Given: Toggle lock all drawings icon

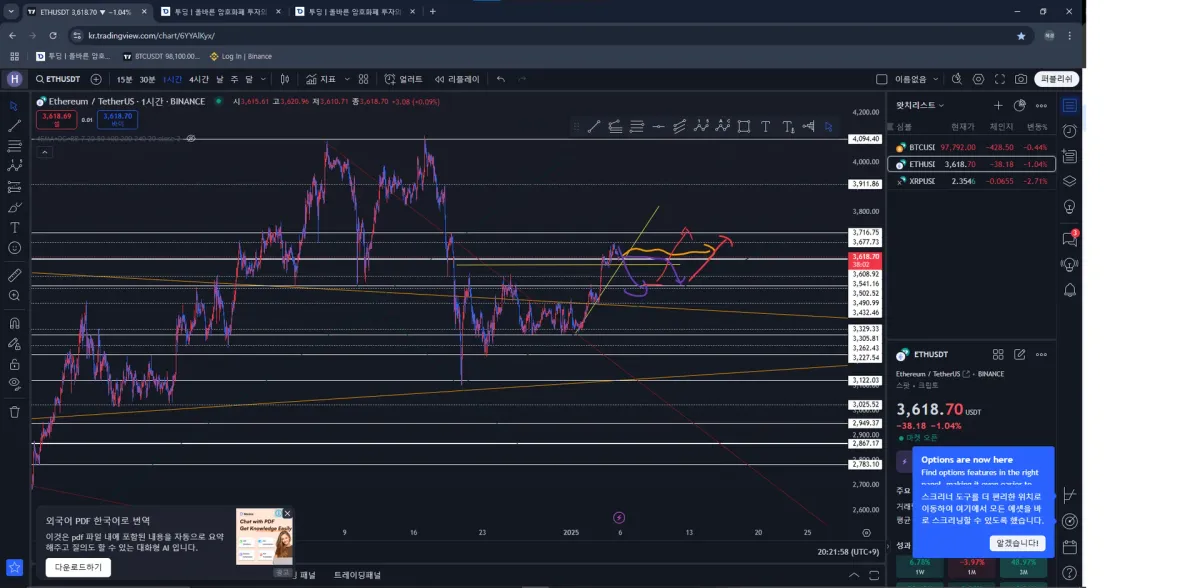Looking at the screenshot, I should pyautogui.click(x=14, y=364).
